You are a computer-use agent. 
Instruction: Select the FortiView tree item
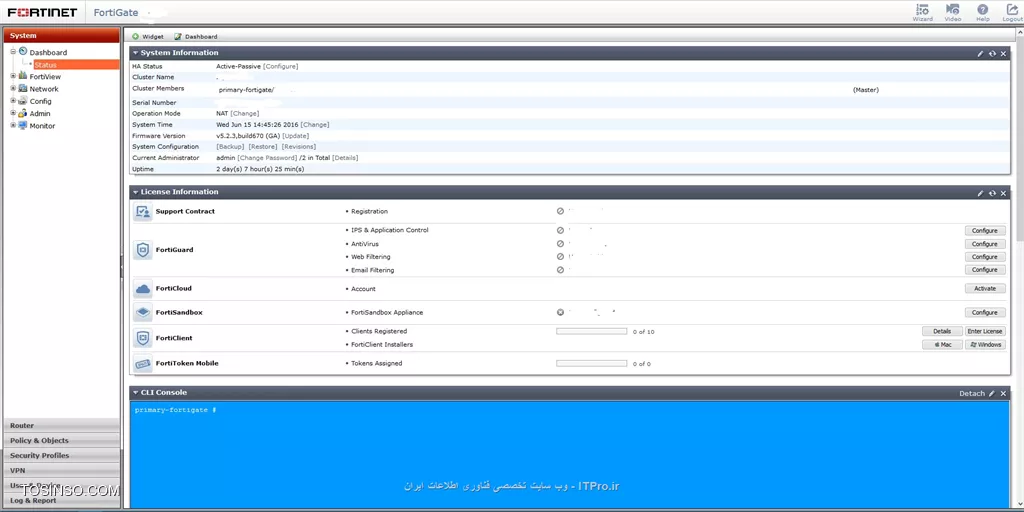tap(45, 77)
